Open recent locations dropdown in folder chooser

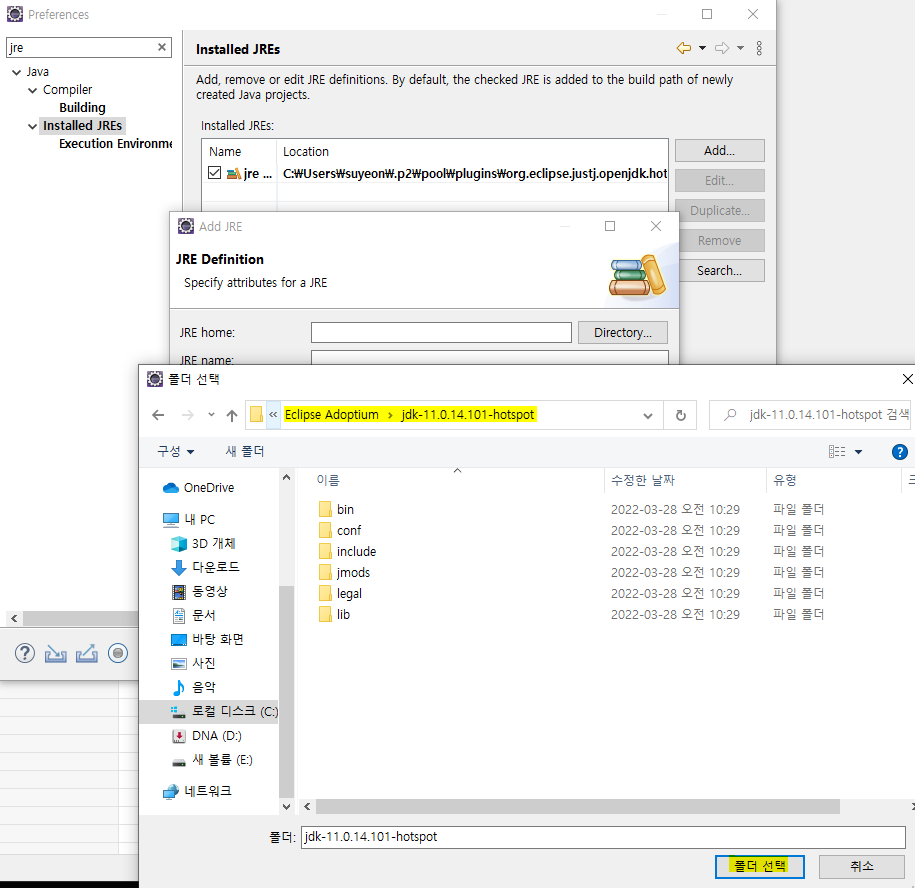[211, 415]
